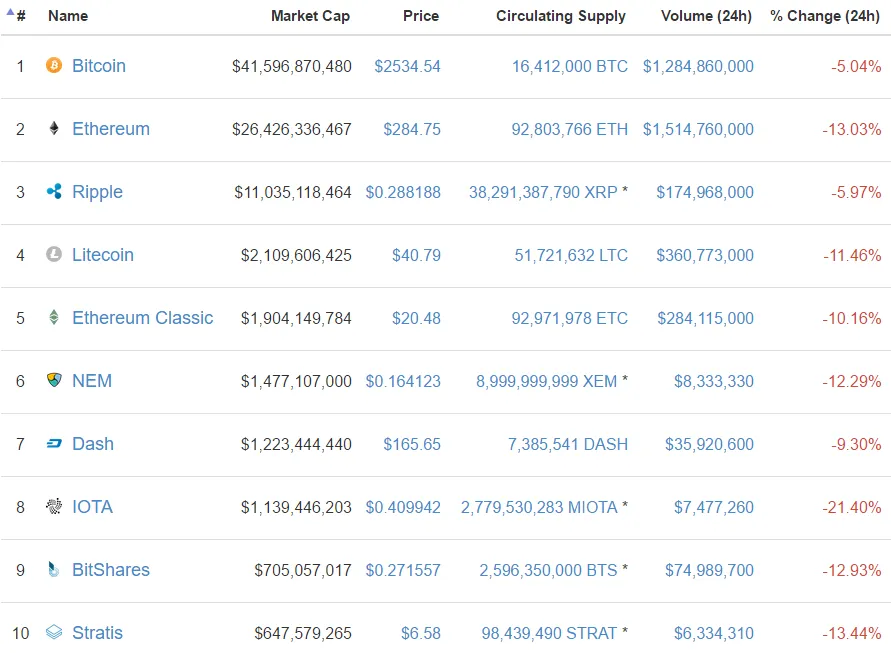
Task: Open the BitShares name link
Action: [x=111, y=570]
